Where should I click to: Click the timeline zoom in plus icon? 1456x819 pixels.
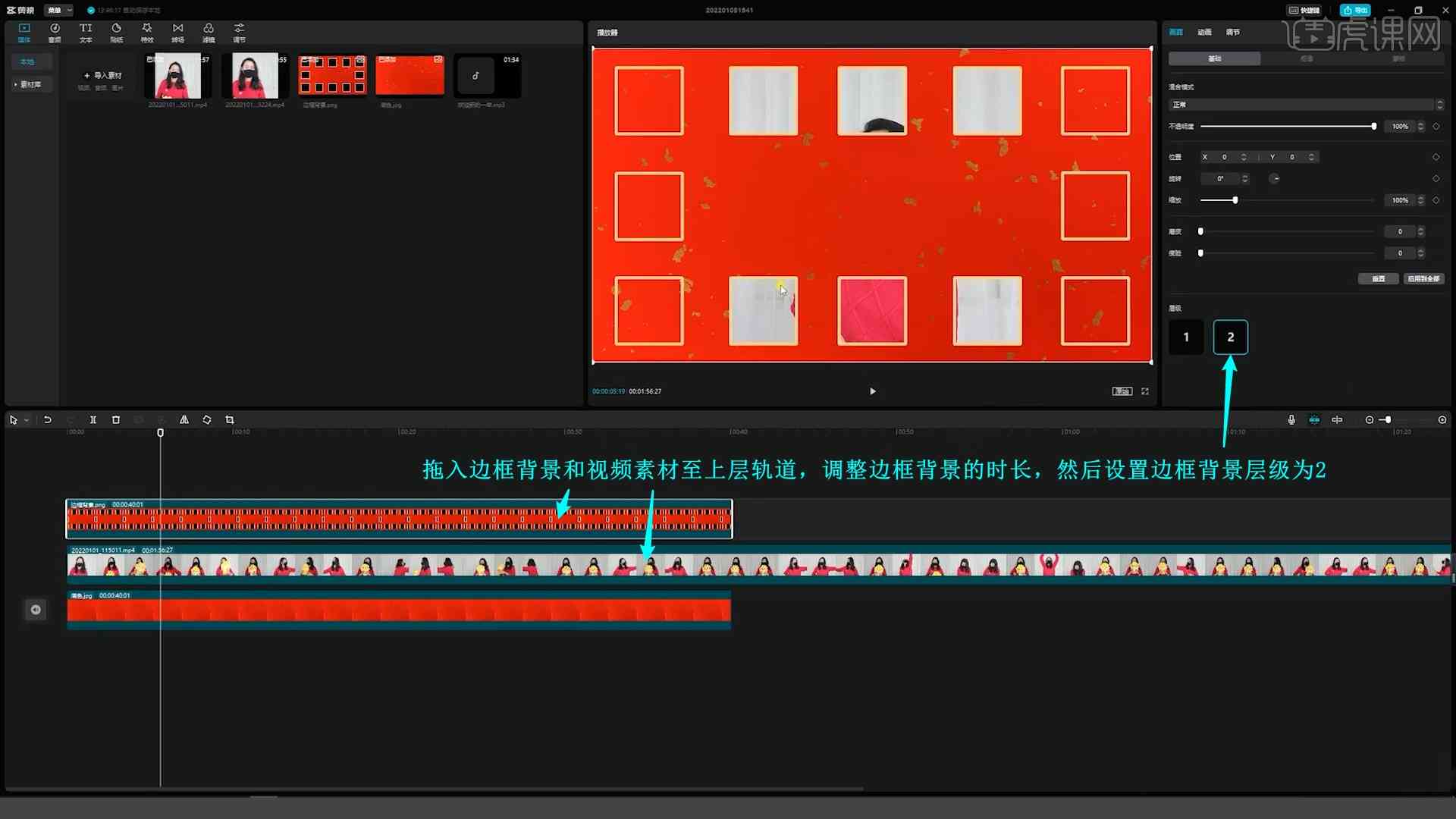pyautogui.click(x=1442, y=419)
